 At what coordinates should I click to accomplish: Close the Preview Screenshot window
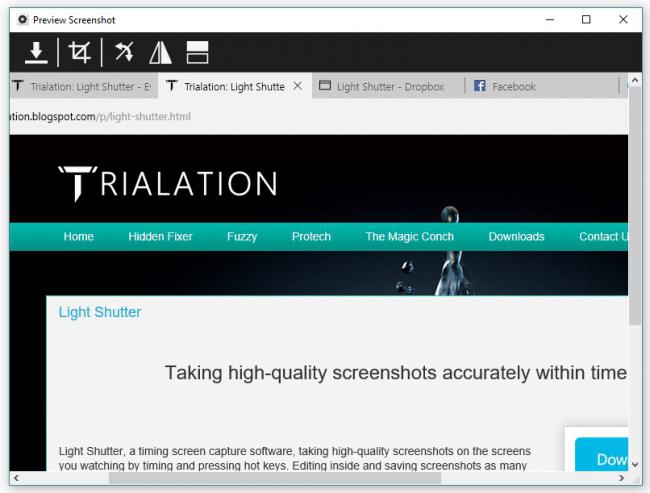(623, 19)
